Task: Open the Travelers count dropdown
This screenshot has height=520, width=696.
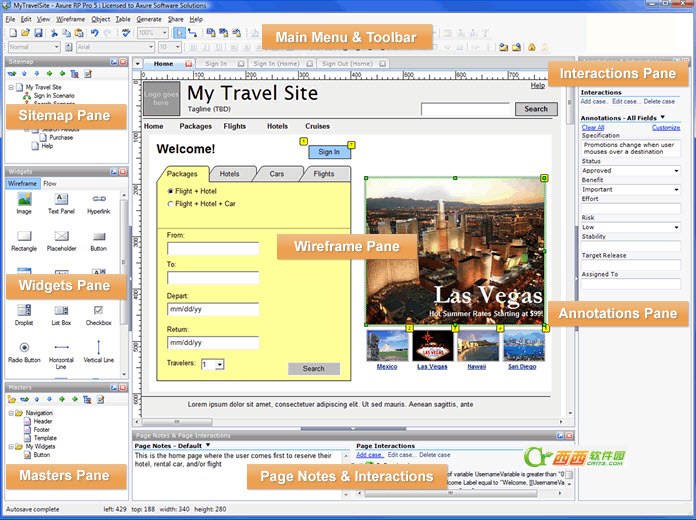Action: [x=212, y=365]
